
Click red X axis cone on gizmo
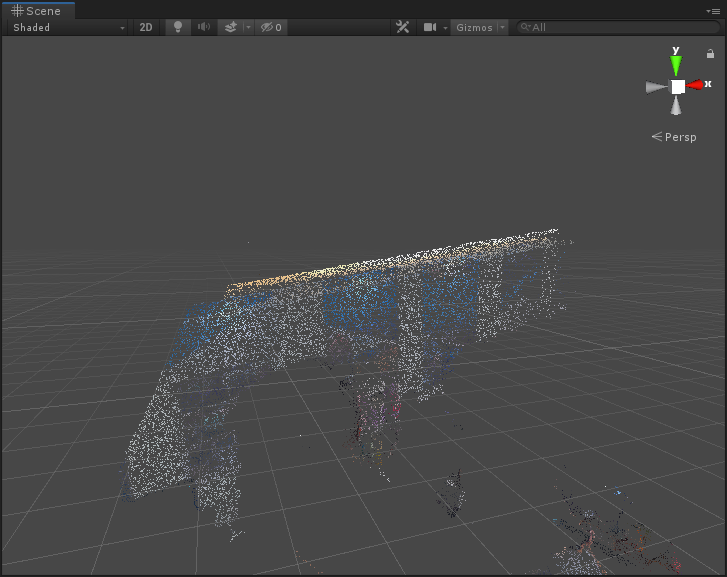coord(695,85)
